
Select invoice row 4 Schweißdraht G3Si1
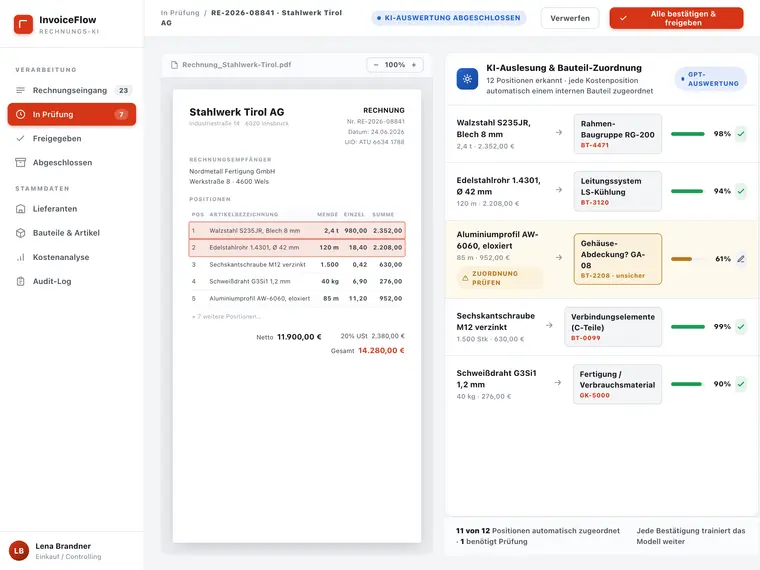coord(297,281)
